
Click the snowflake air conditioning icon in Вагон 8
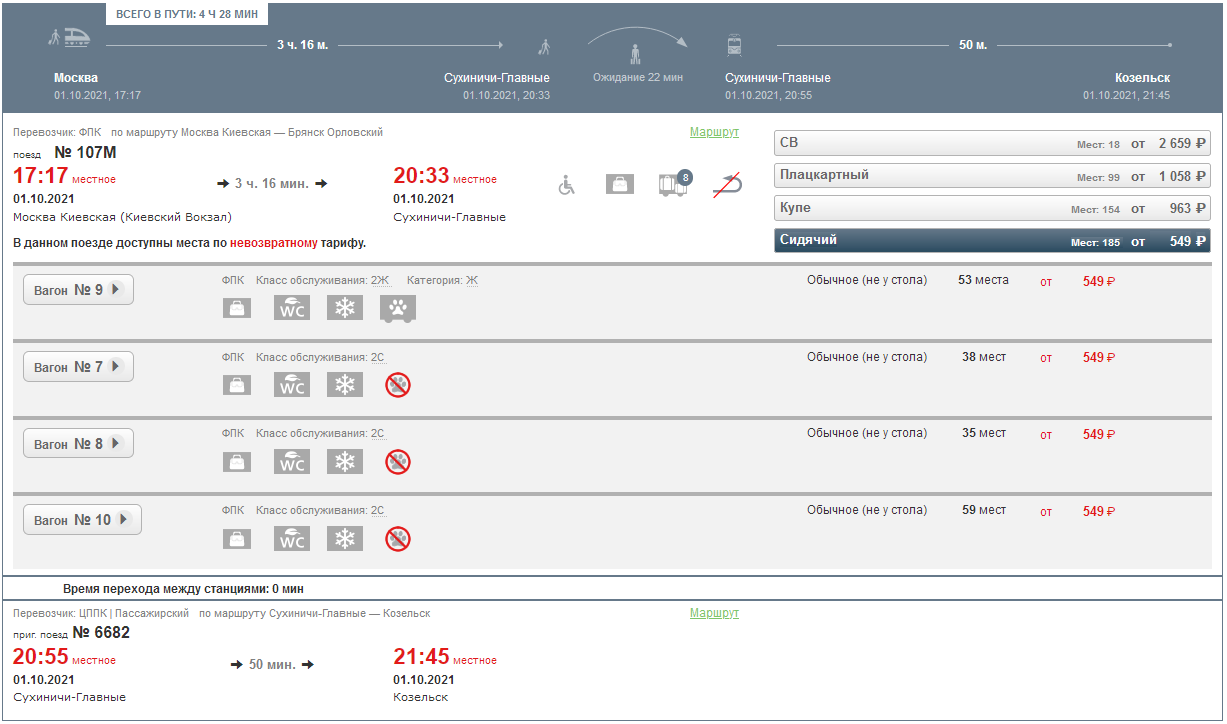(x=345, y=462)
